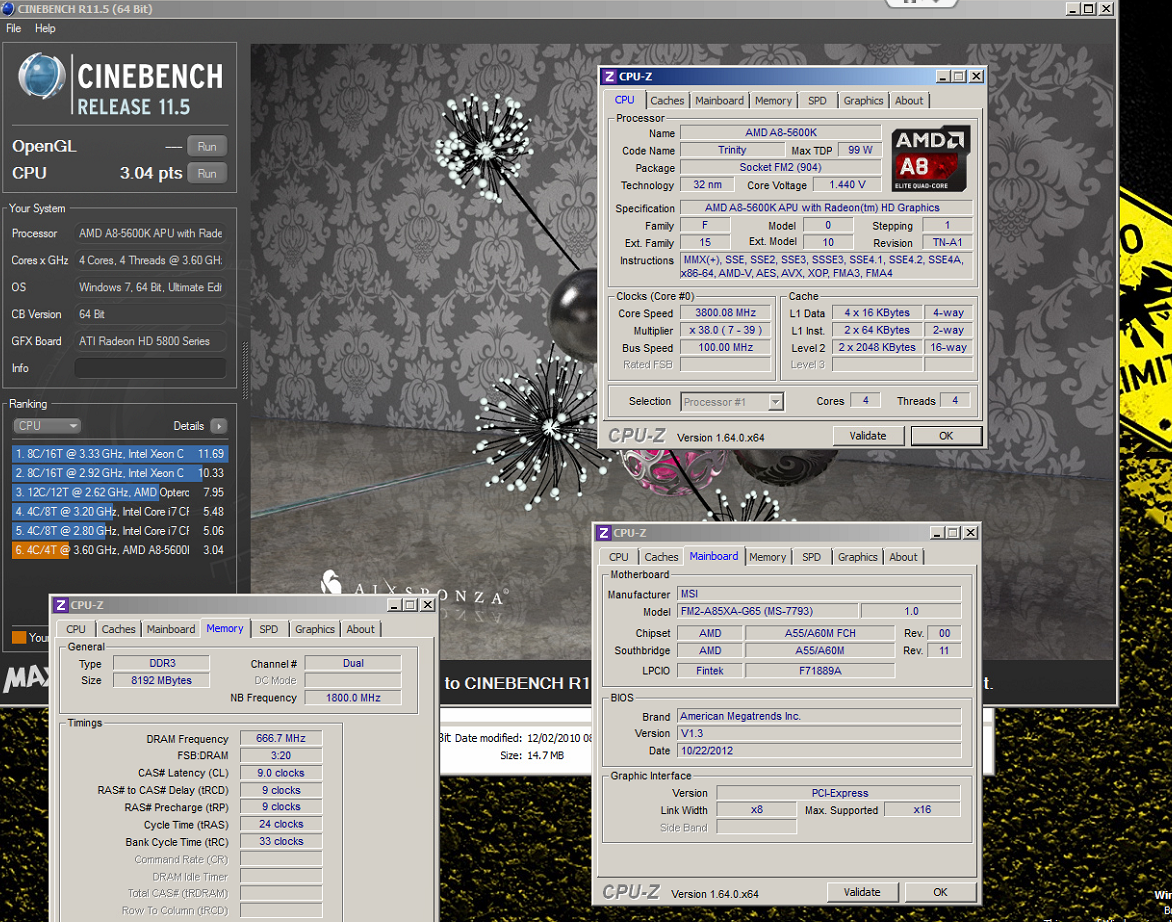Open the File menu in Cinebench
This screenshot has width=1172, height=922.
coord(13,28)
